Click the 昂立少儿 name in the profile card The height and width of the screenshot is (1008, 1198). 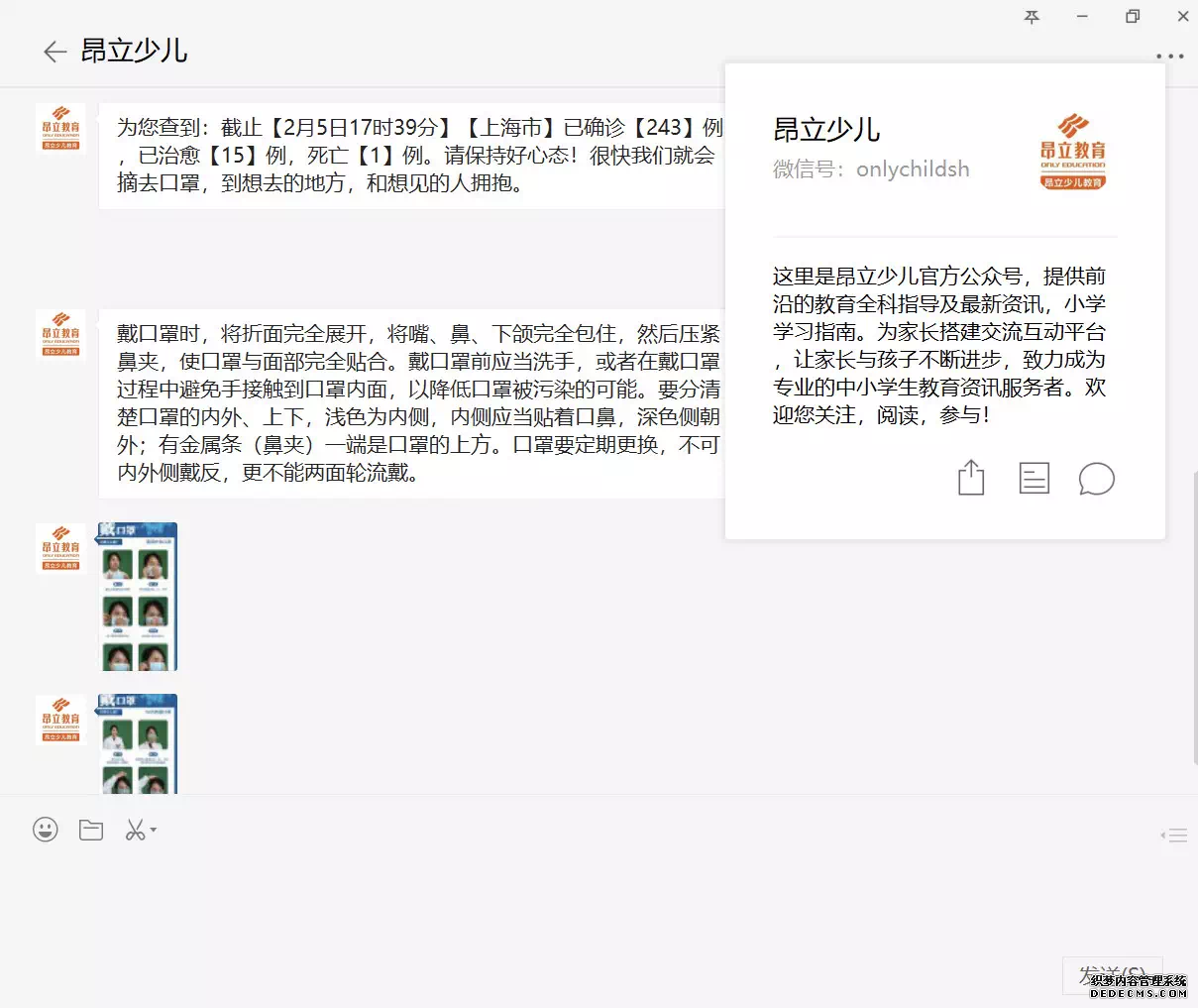pos(826,130)
